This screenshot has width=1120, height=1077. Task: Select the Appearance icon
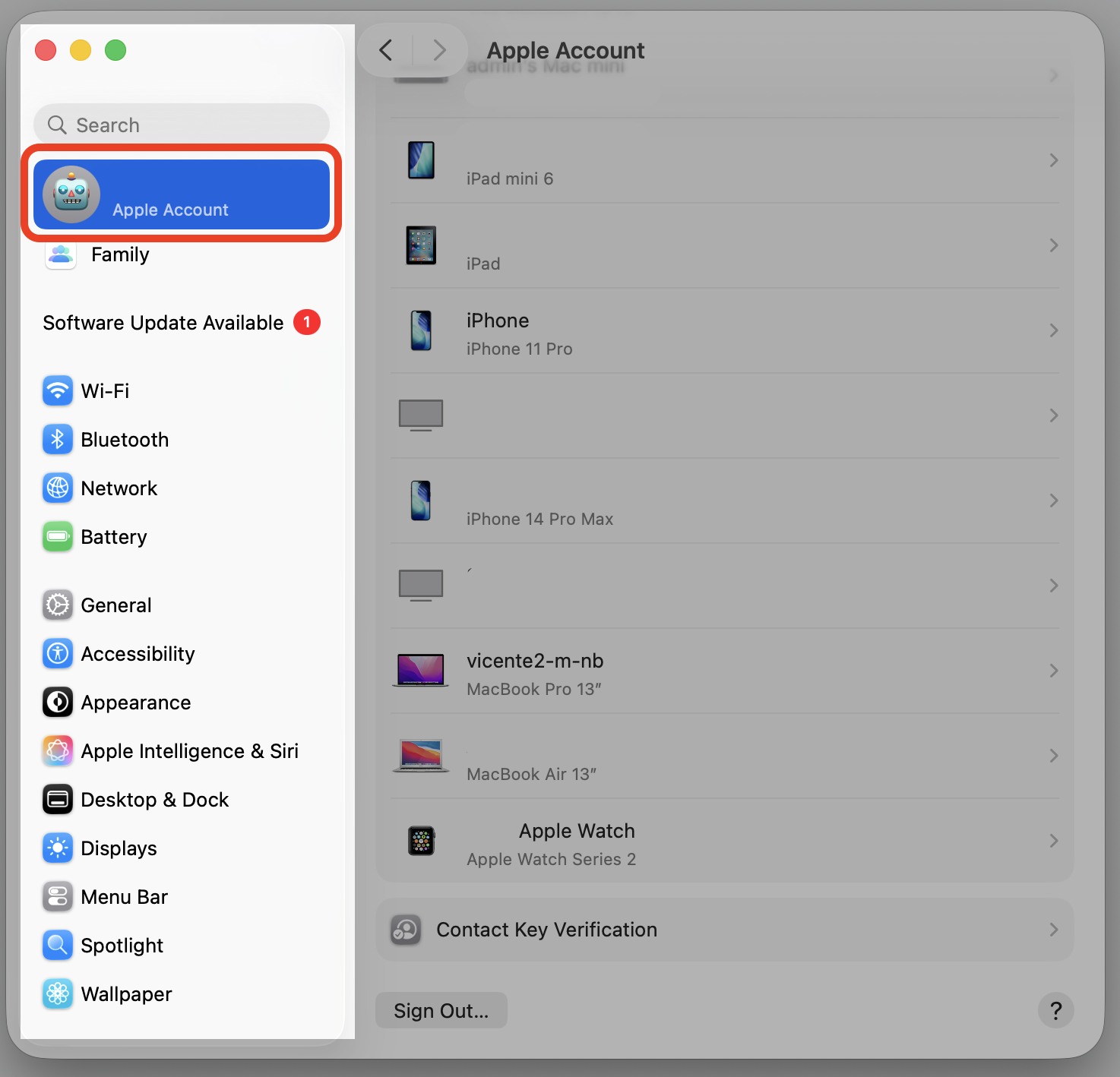point(58,703)
